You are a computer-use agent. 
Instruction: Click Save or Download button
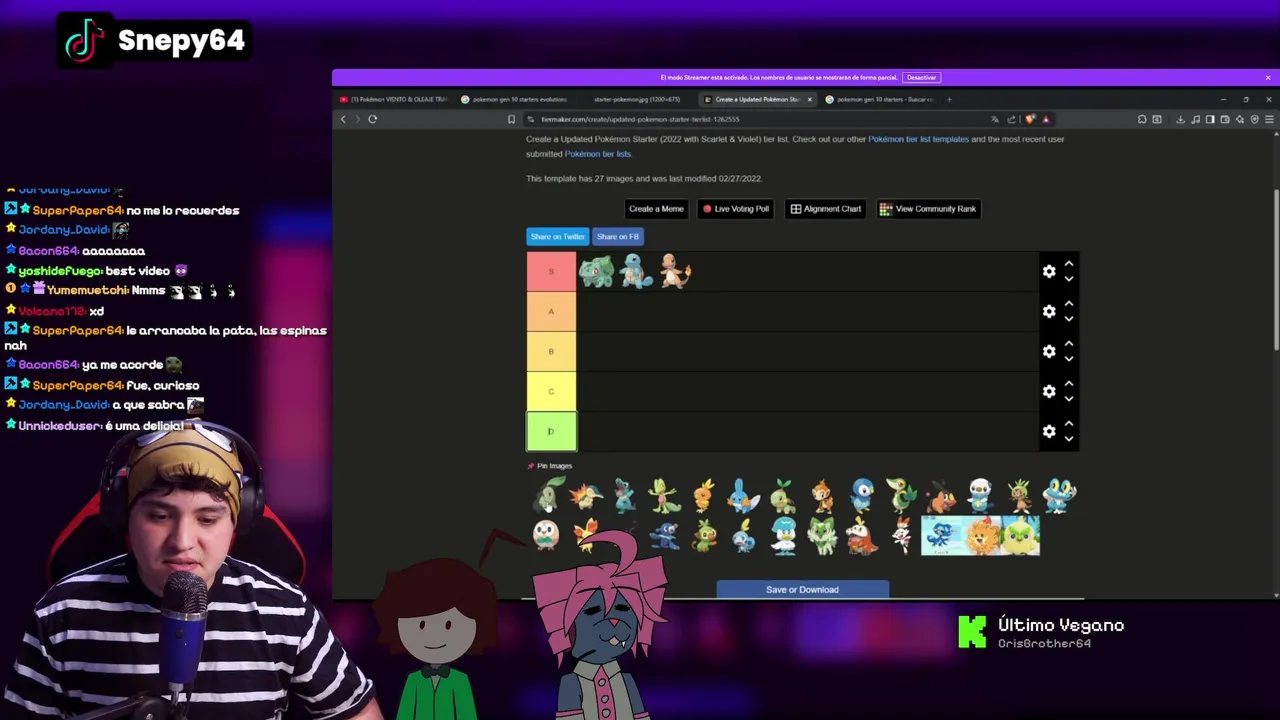[802, 590]
